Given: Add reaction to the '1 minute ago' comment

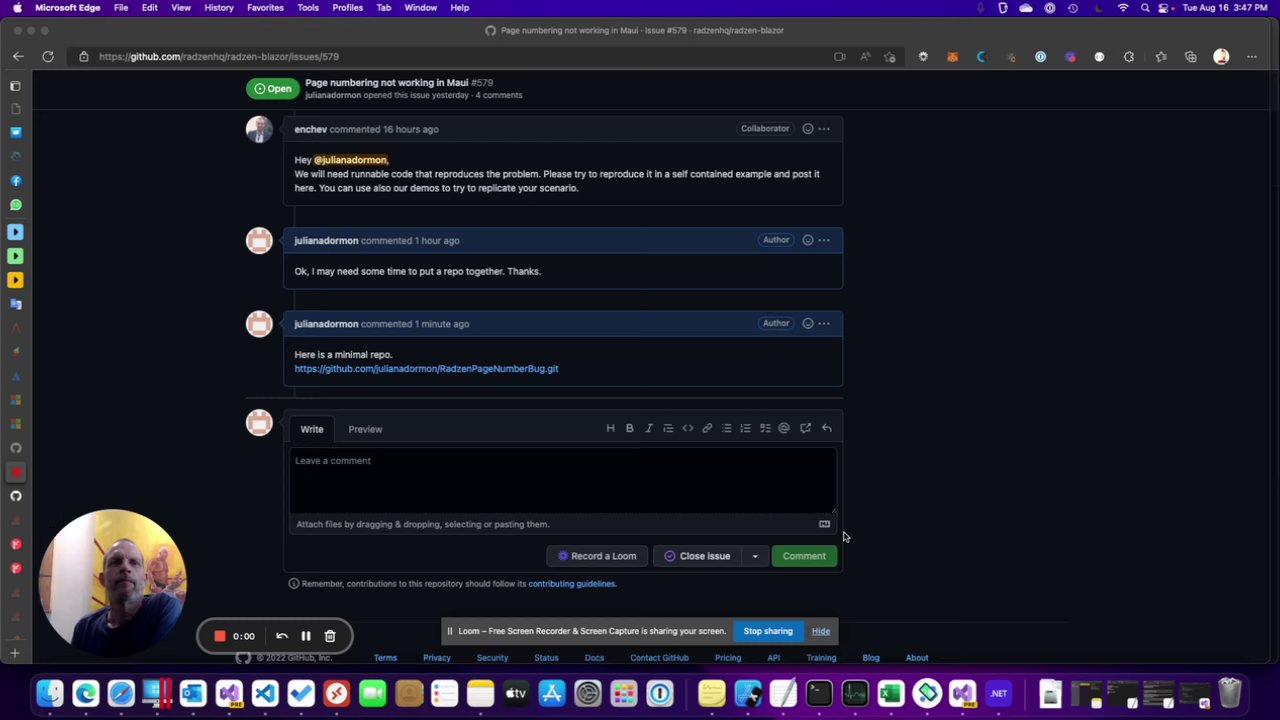Looking at the screenshot, I should point(807,323).
